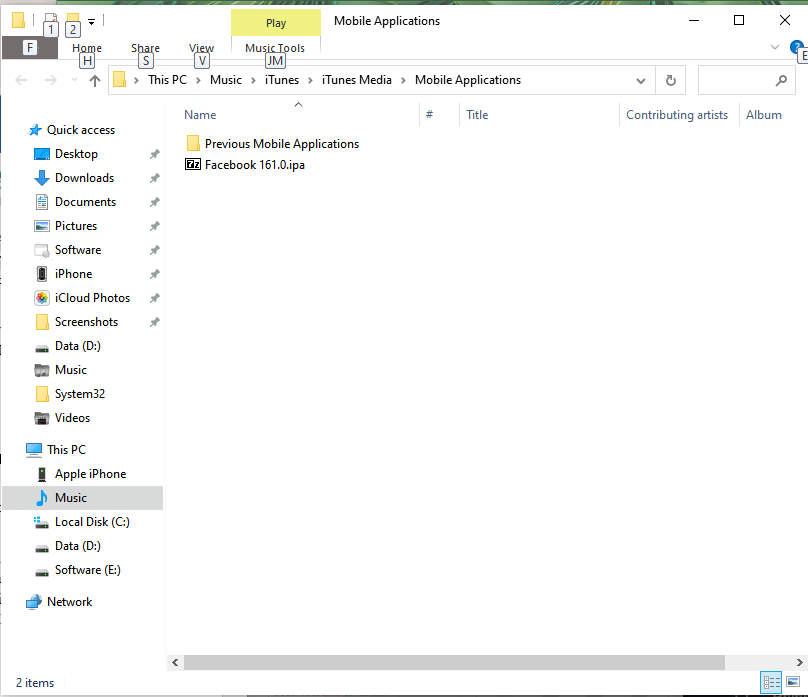
Task: Switch to Large icons view button
Action: (793, 682)
